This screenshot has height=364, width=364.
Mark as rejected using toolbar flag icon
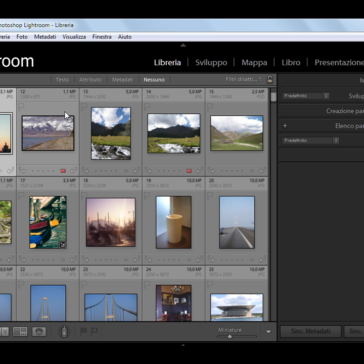[95, 331]
